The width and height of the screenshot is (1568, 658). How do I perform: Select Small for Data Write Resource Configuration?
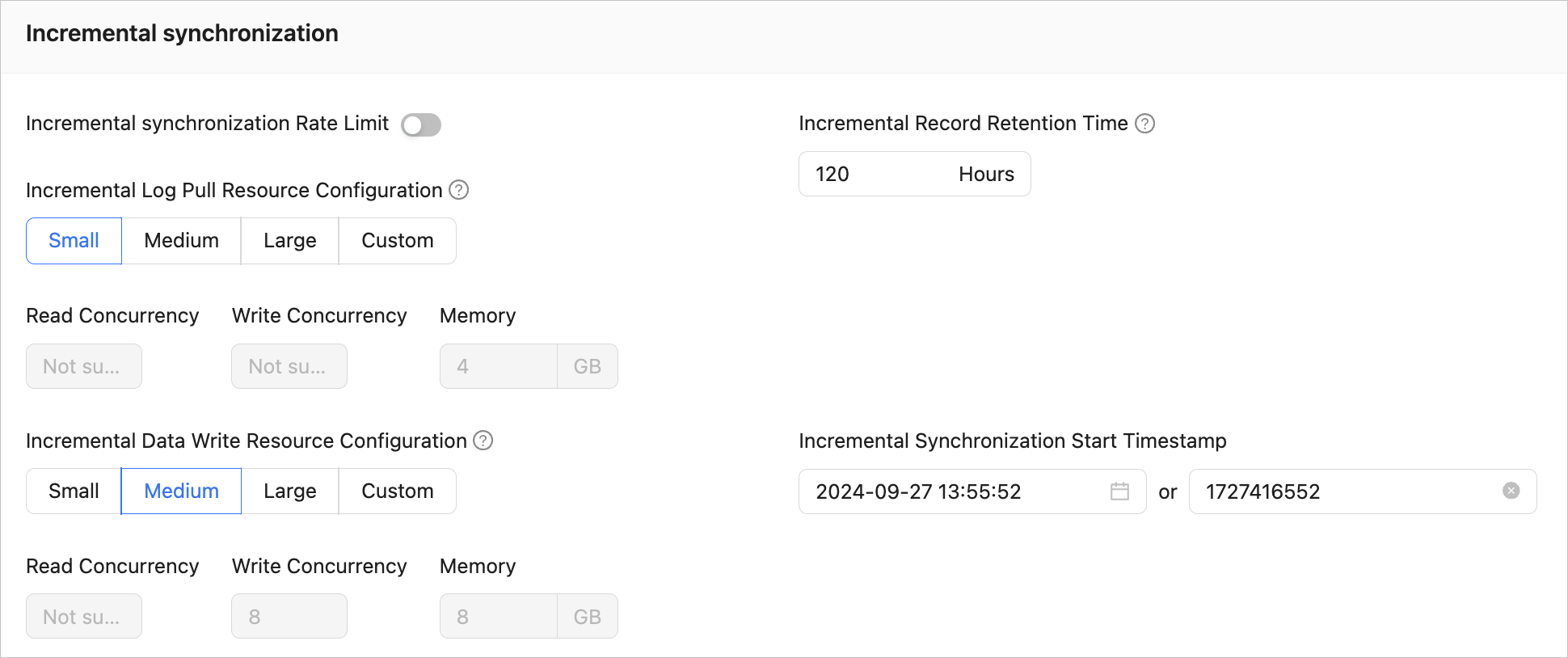click(74, 491)
